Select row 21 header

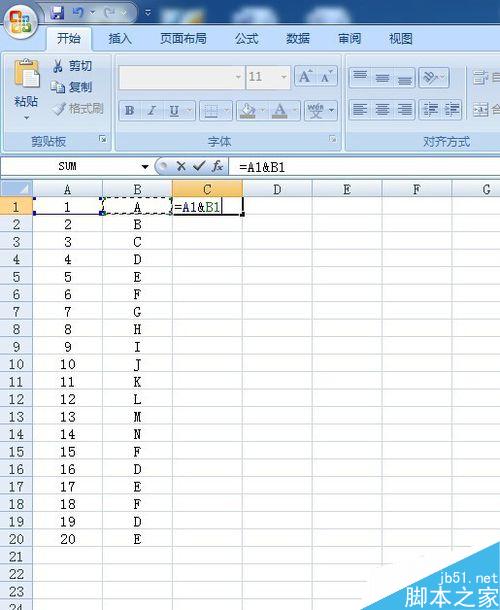(16, 556)
